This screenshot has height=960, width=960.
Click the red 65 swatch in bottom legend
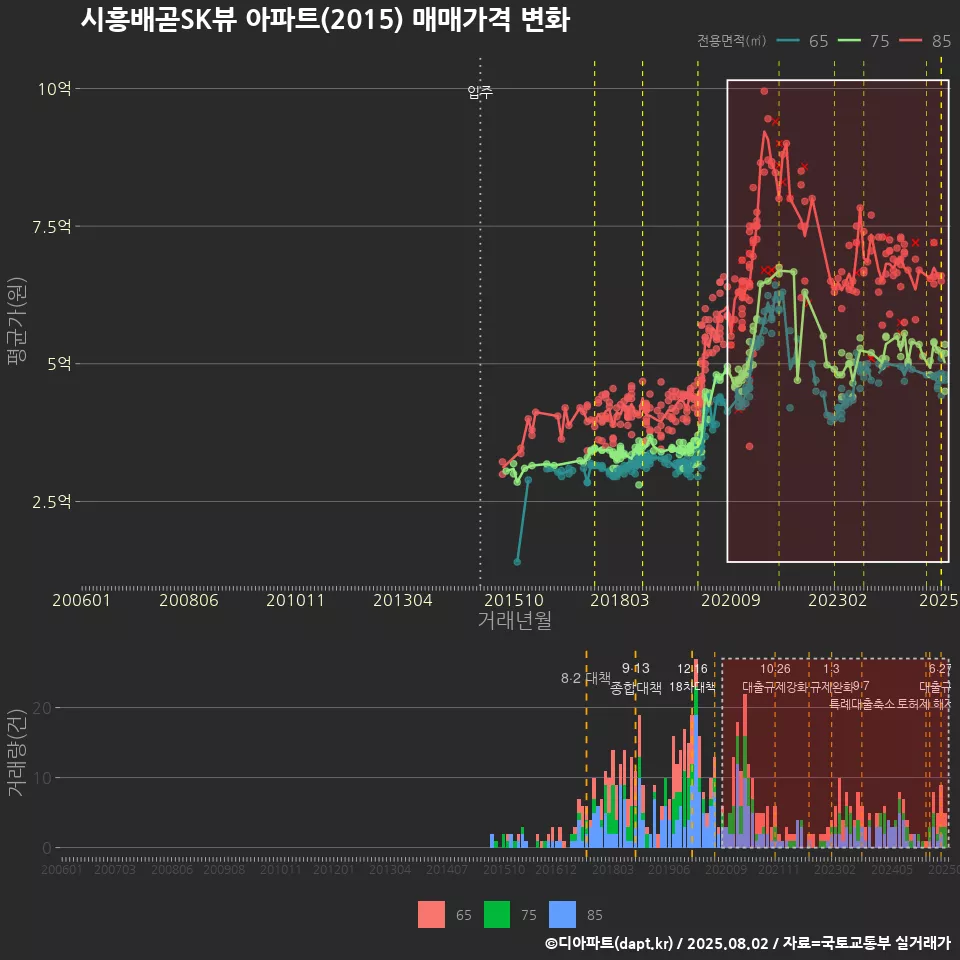pos(431,915)
